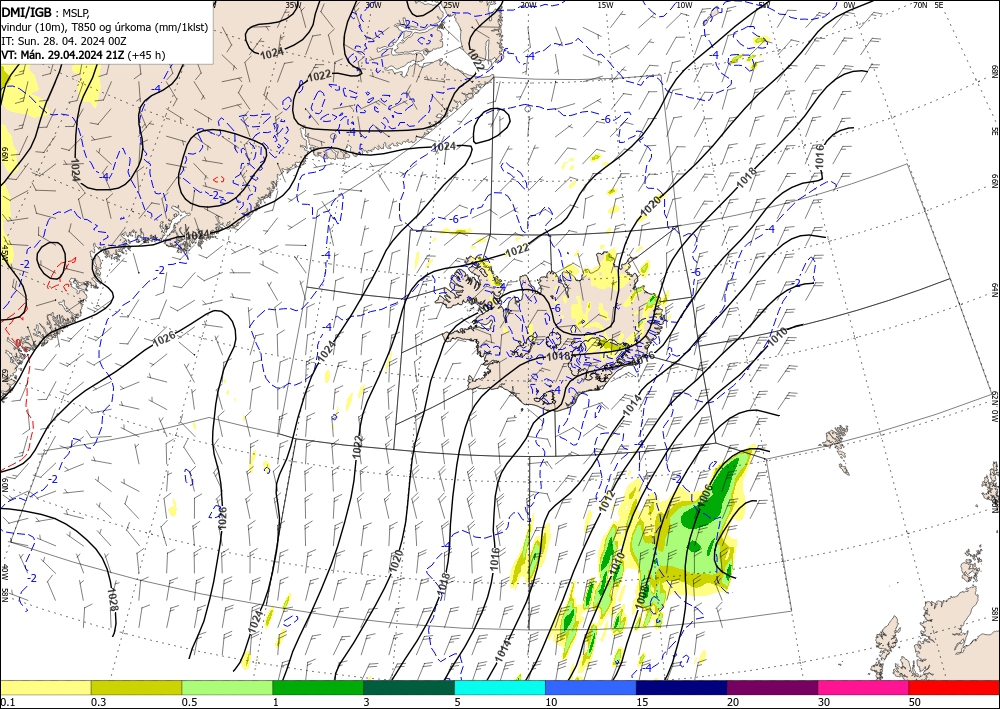Click the 'IT: Sun. 28. 04. 2024 00Z' line
The image size is (1000, 709).
[64, 41]
